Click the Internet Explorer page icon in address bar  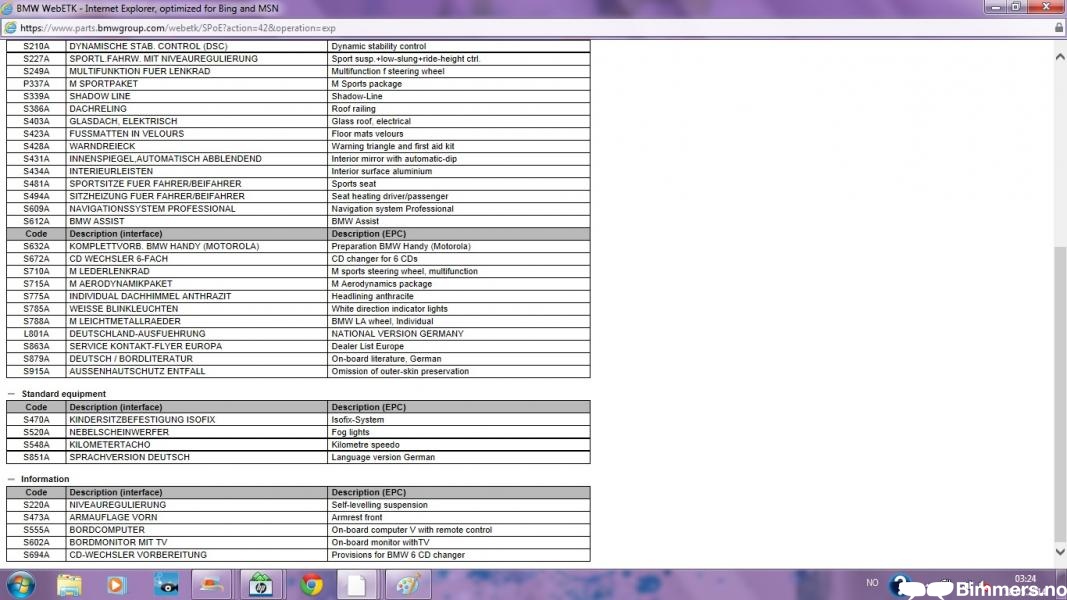[x=10, y=28]
